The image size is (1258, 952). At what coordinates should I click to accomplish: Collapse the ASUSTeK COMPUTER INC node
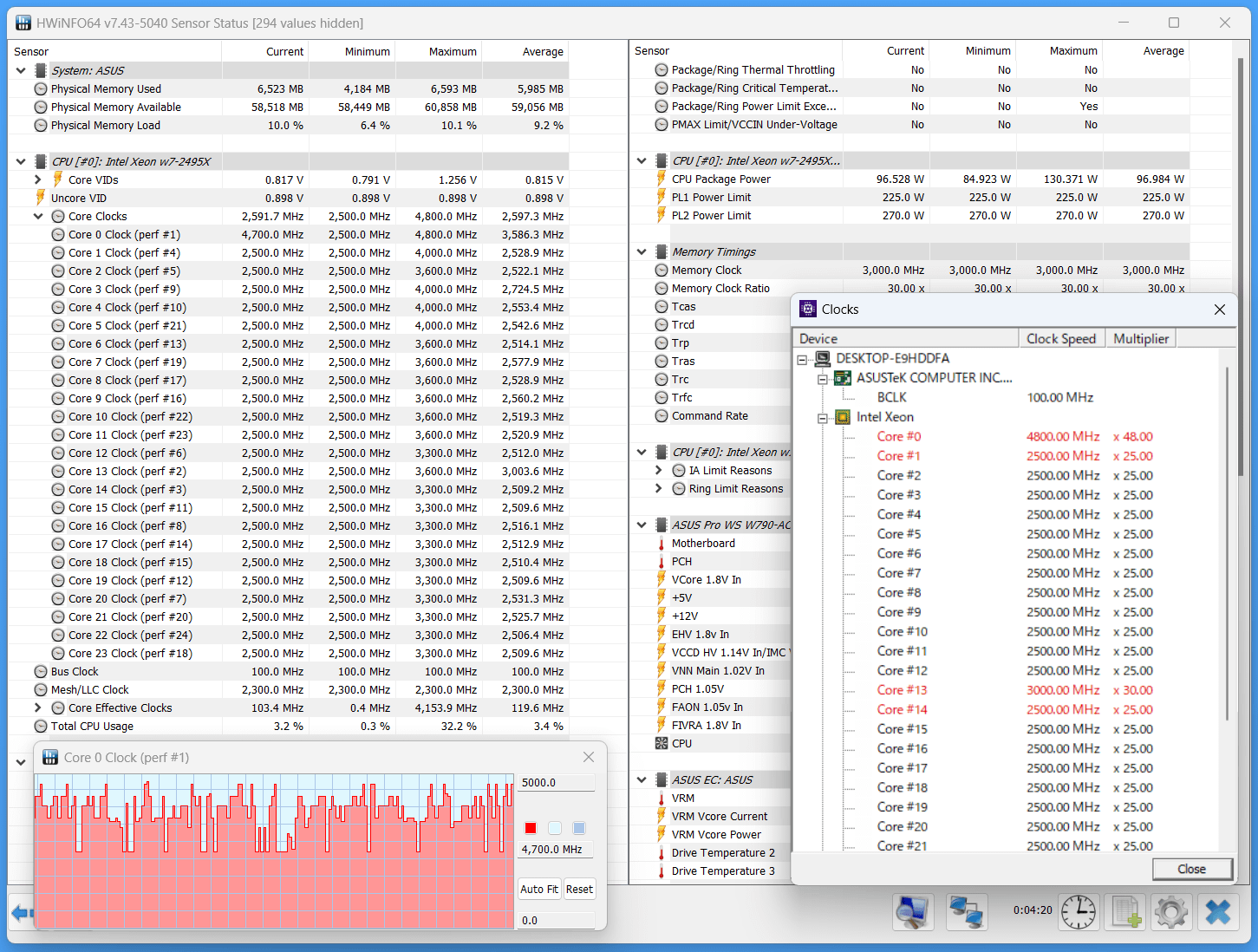pos(823,379)
